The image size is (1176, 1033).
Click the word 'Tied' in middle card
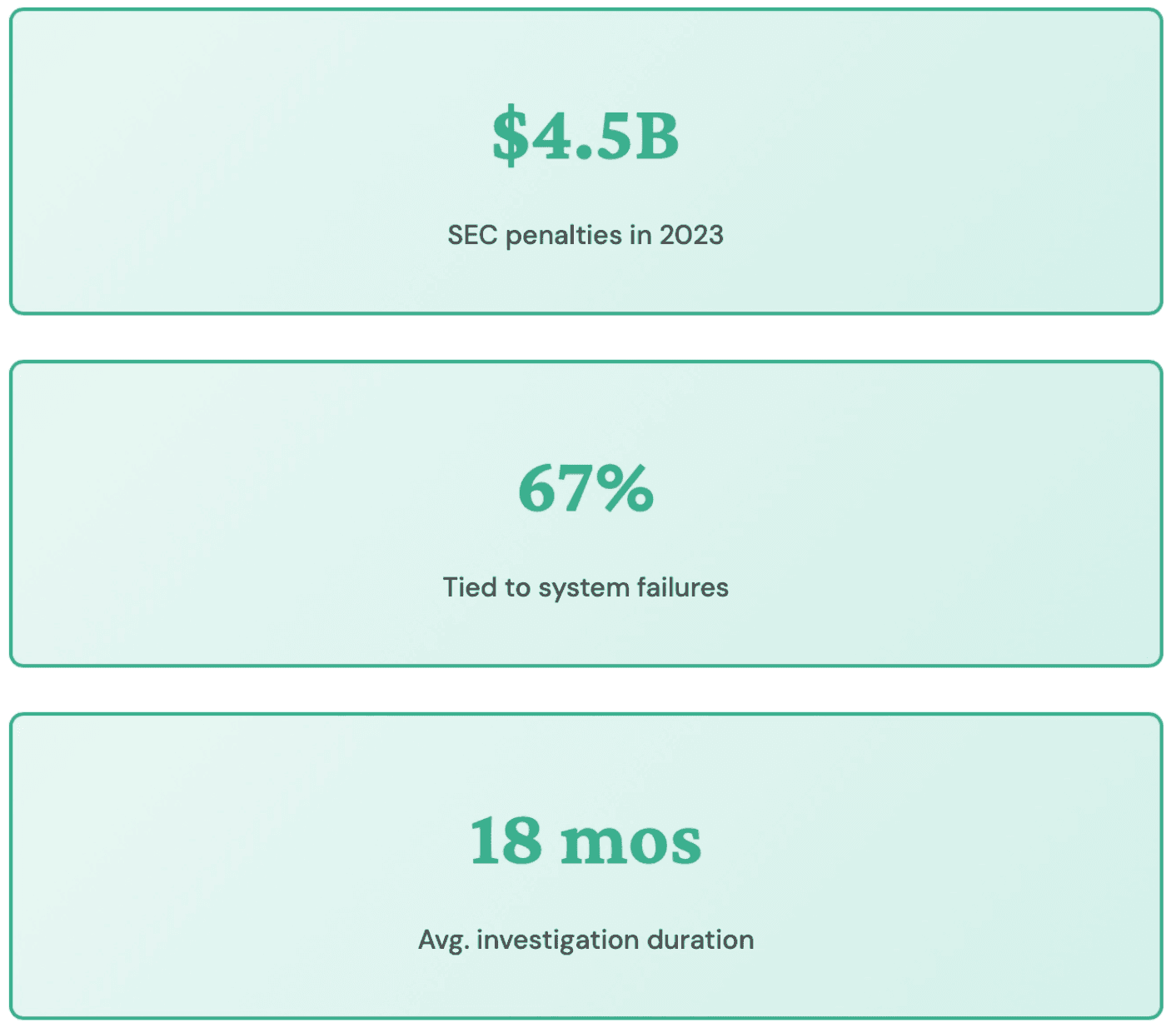(x=467, y=587)
